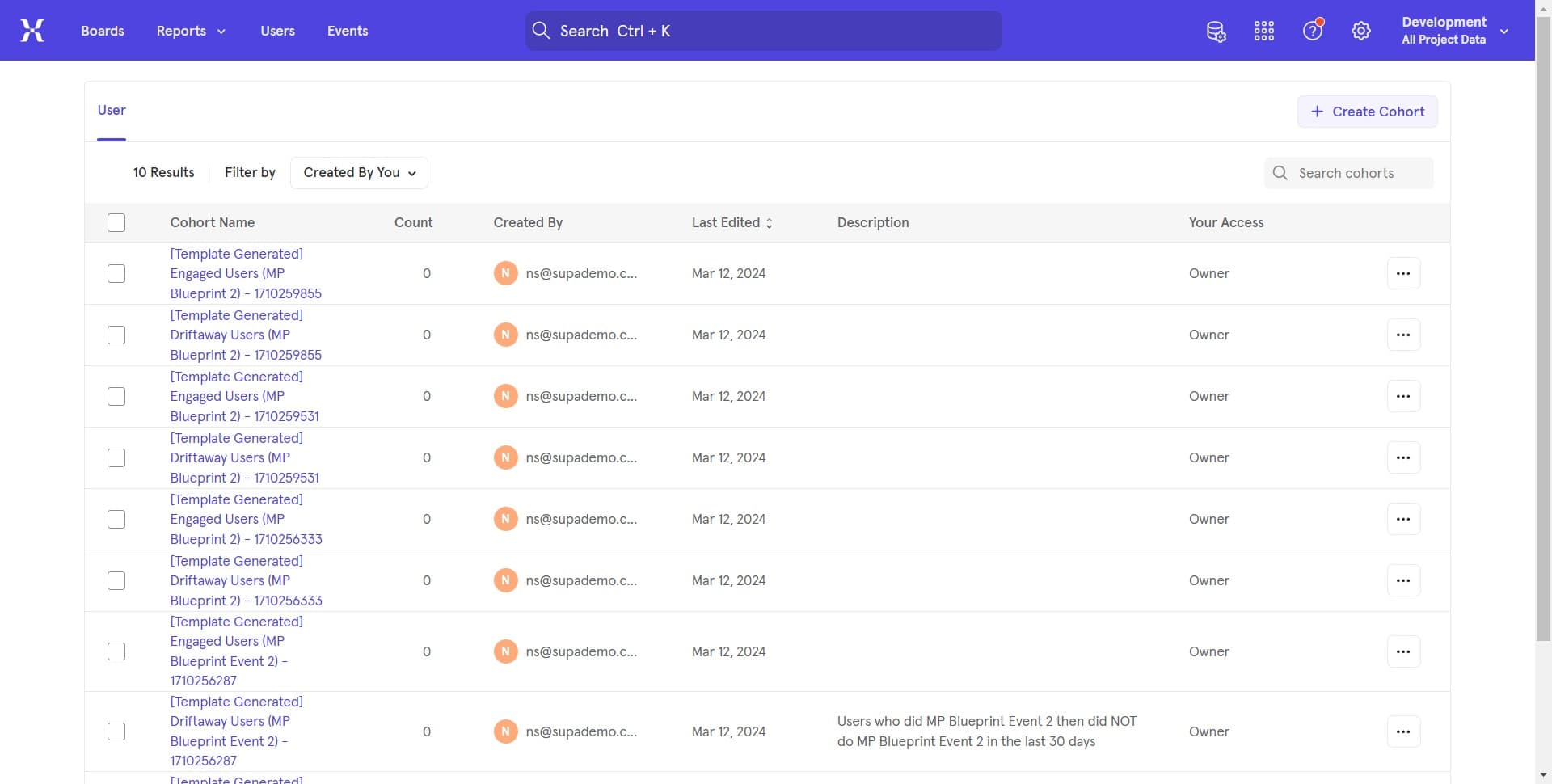Open the data management icon
The width and height of the screenshot is (1552, 784).
click(x=1216, y=32)
